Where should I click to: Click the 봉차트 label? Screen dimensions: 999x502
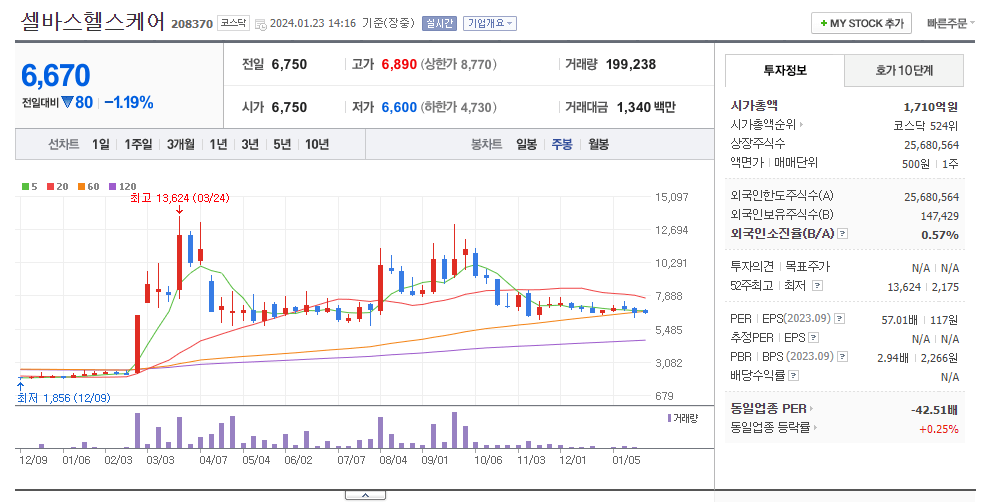(x=486, y=145)
